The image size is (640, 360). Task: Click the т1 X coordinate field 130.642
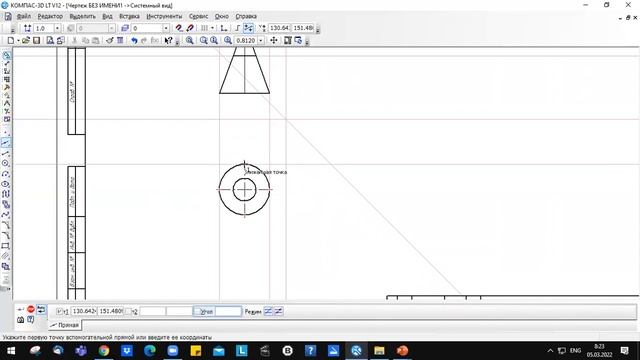[x=84, y=311]
